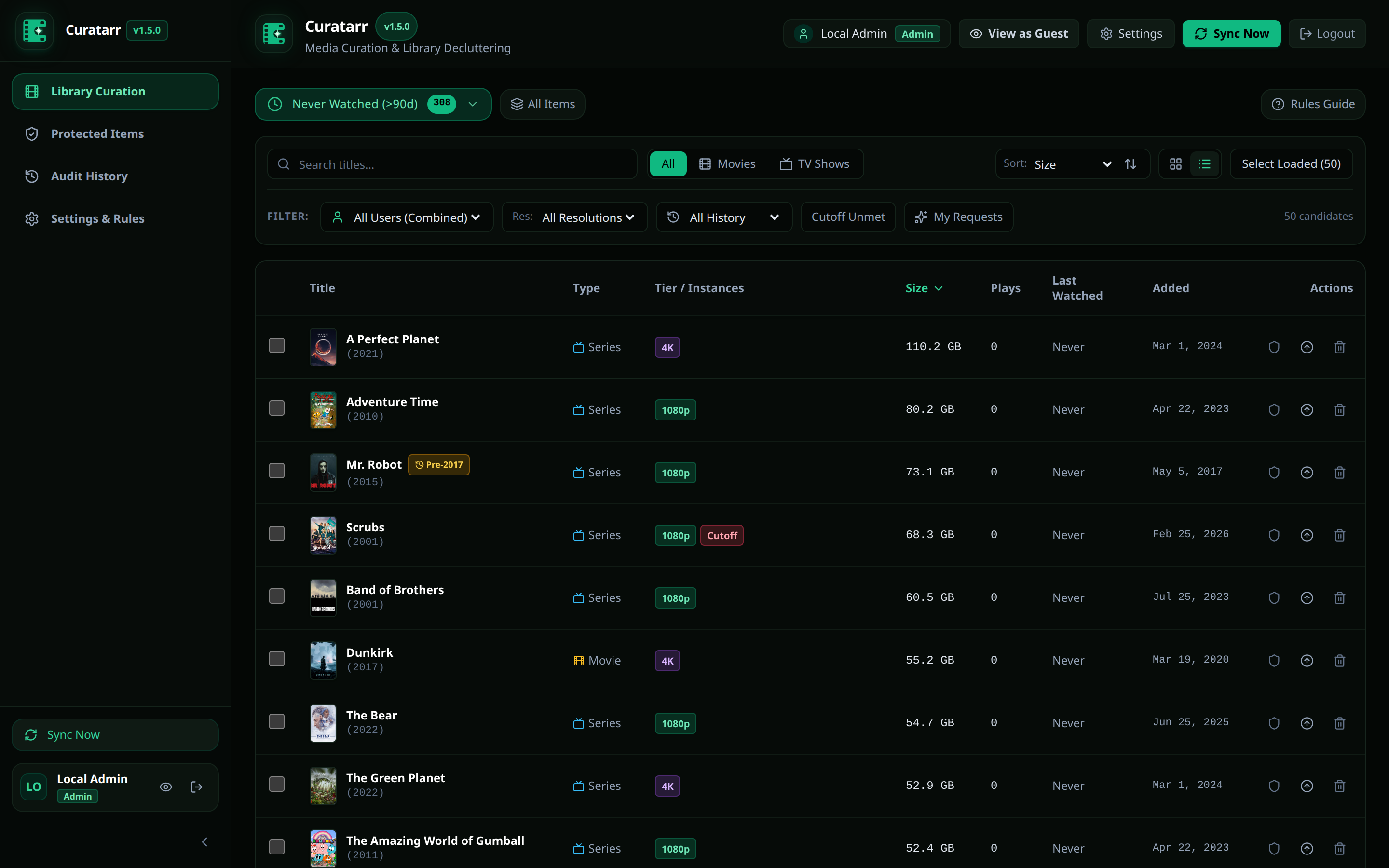Check the Scrubs row checkbox
Image resolution: width=1389 pixels, height=868 pixels.
[277, 533]
